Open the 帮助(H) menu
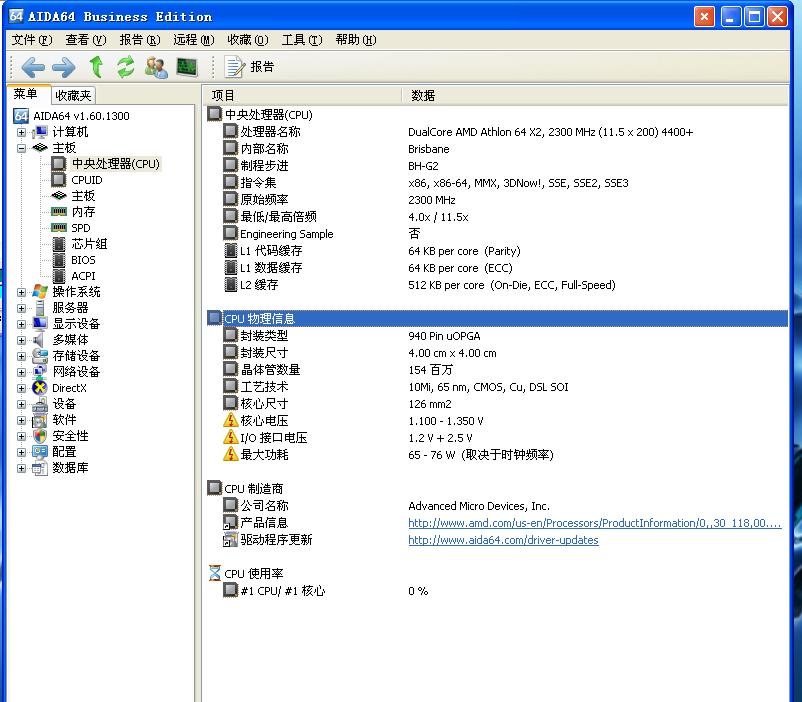This screenshot has width=802, height=702. pos(356,40)
